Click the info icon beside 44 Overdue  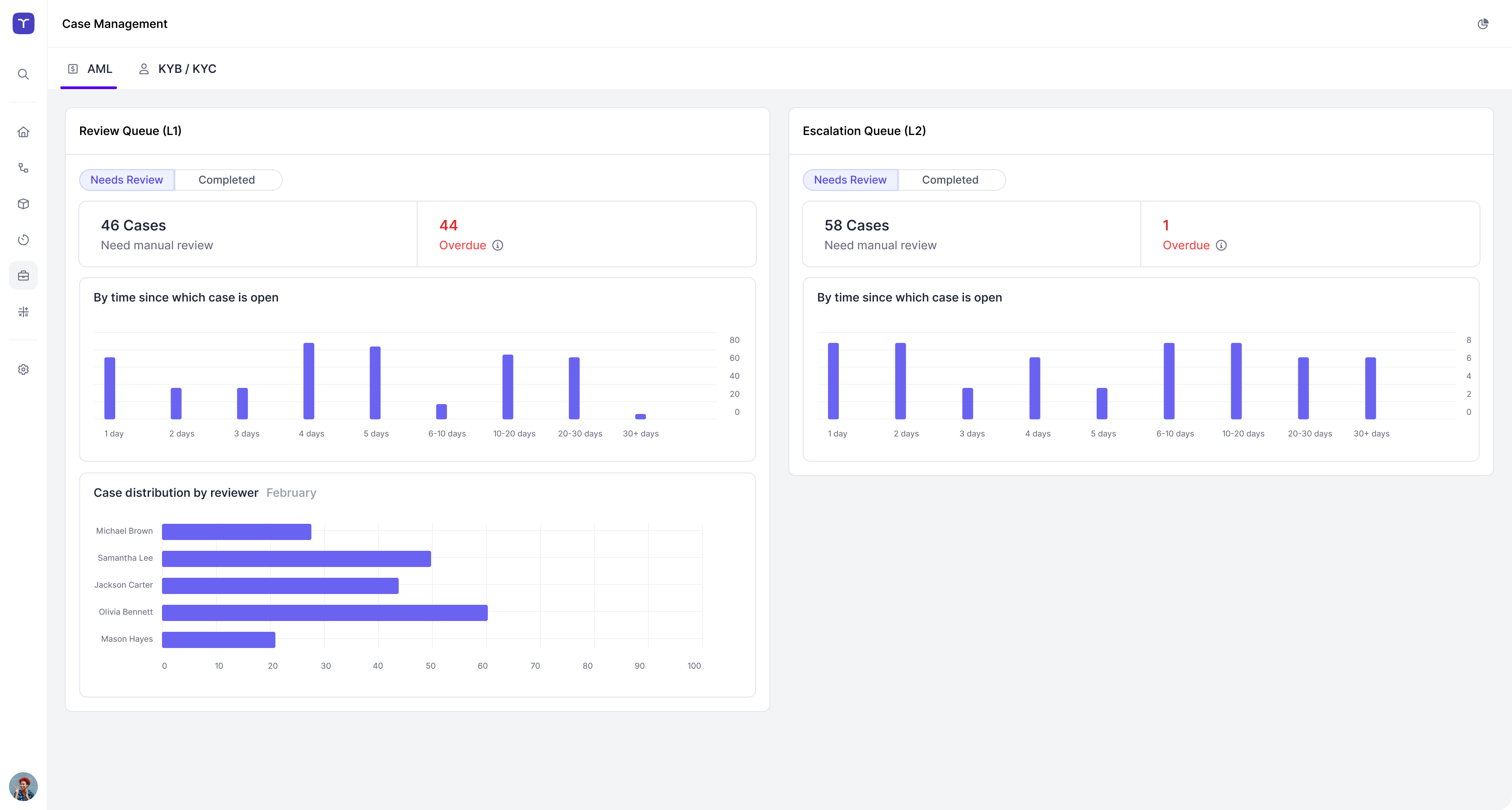point(498,245)
